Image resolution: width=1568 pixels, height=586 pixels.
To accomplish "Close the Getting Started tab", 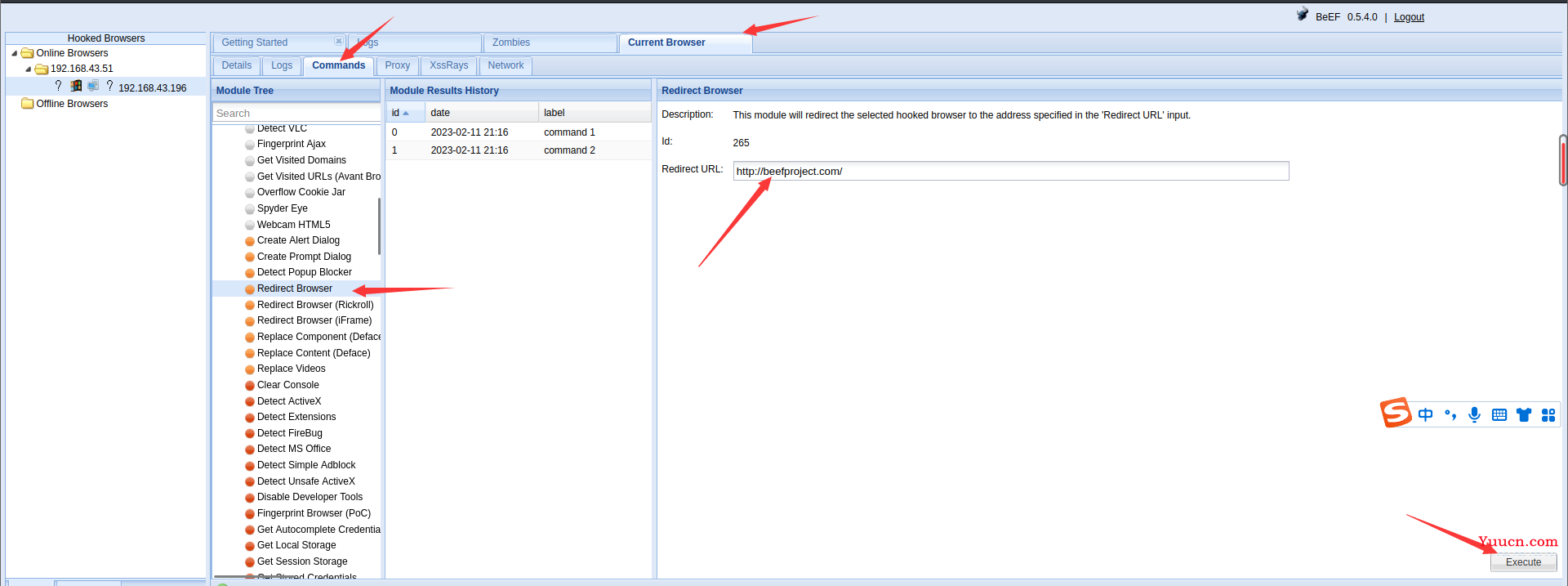I will 339,41.
